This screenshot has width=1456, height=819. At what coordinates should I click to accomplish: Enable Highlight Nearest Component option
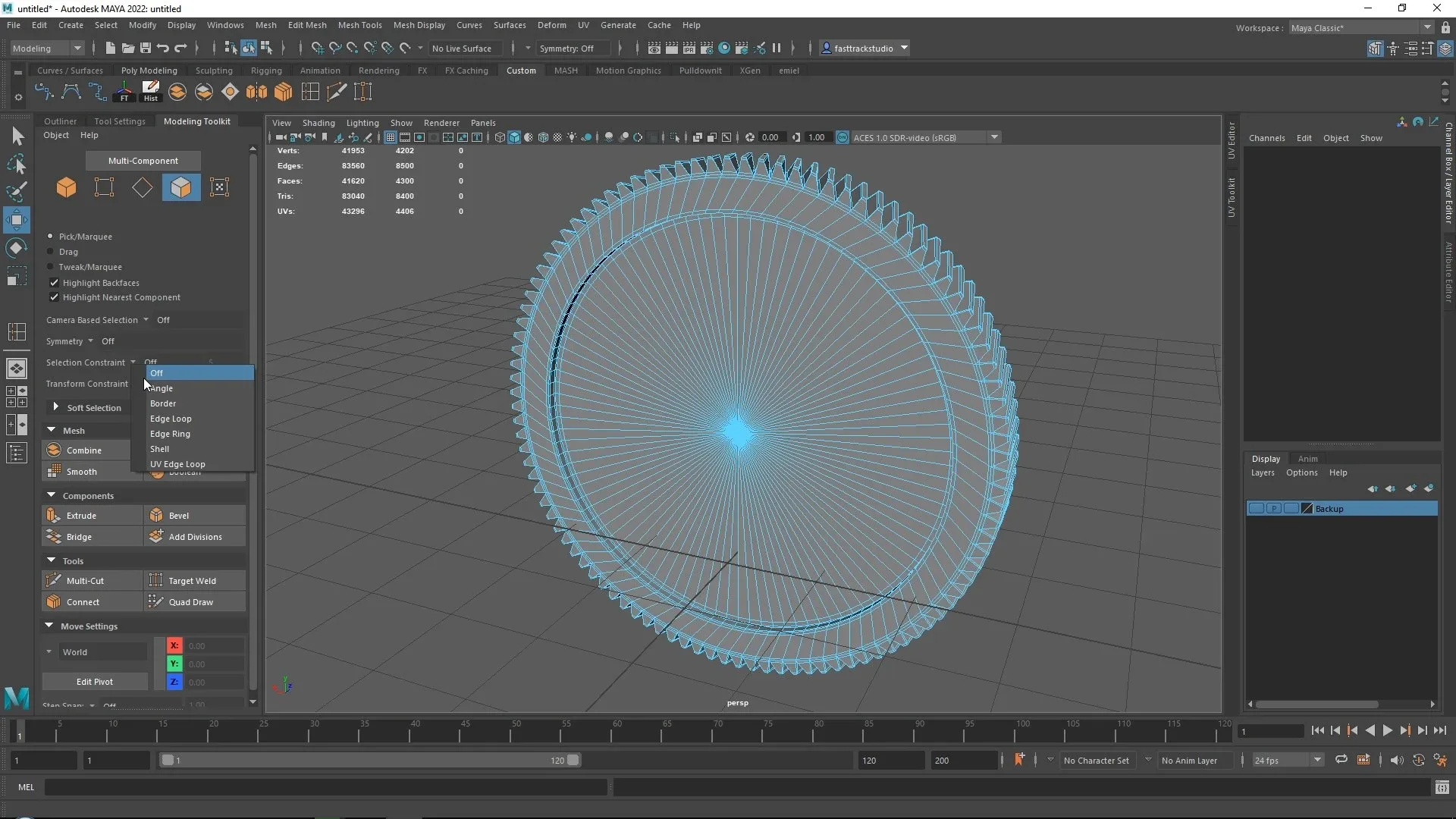pos(54,297)
